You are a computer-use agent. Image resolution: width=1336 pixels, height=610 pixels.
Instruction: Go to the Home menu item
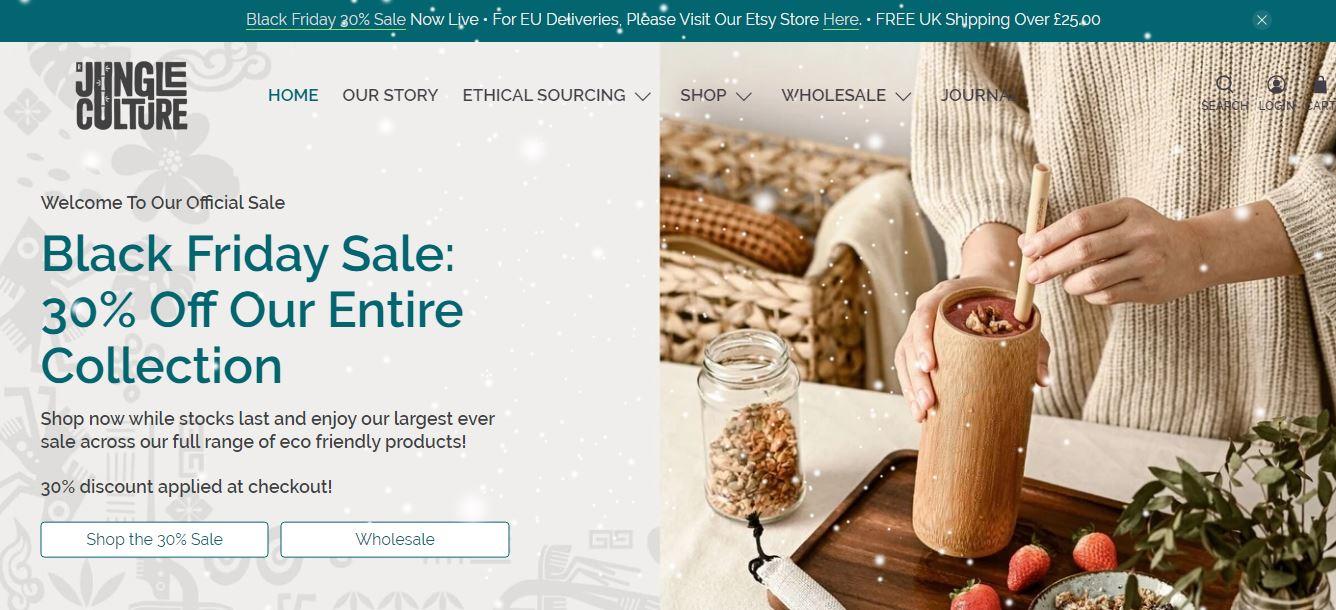coord(293,95)
